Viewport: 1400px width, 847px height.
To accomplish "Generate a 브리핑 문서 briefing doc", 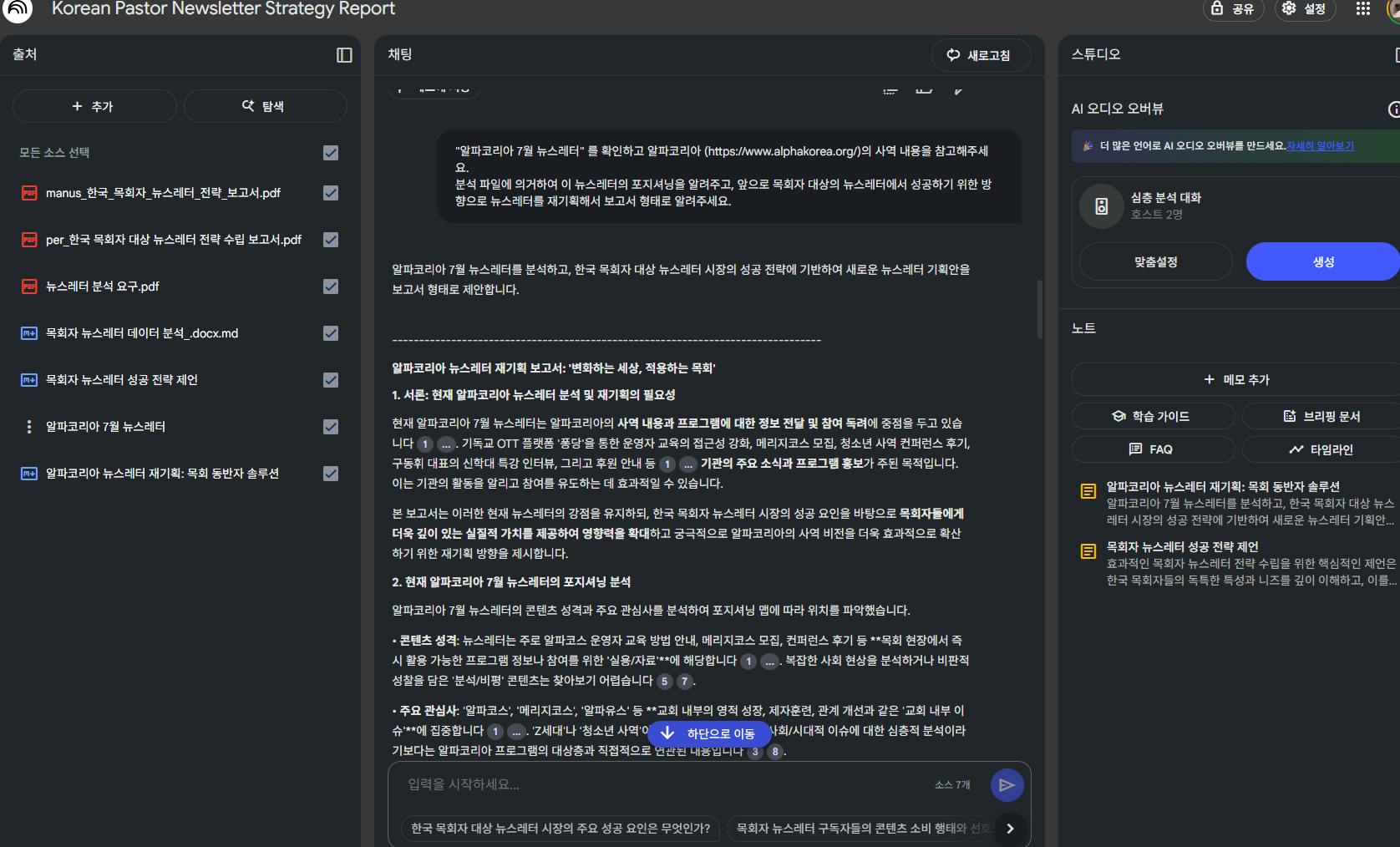I will [x=1323, y=416].
